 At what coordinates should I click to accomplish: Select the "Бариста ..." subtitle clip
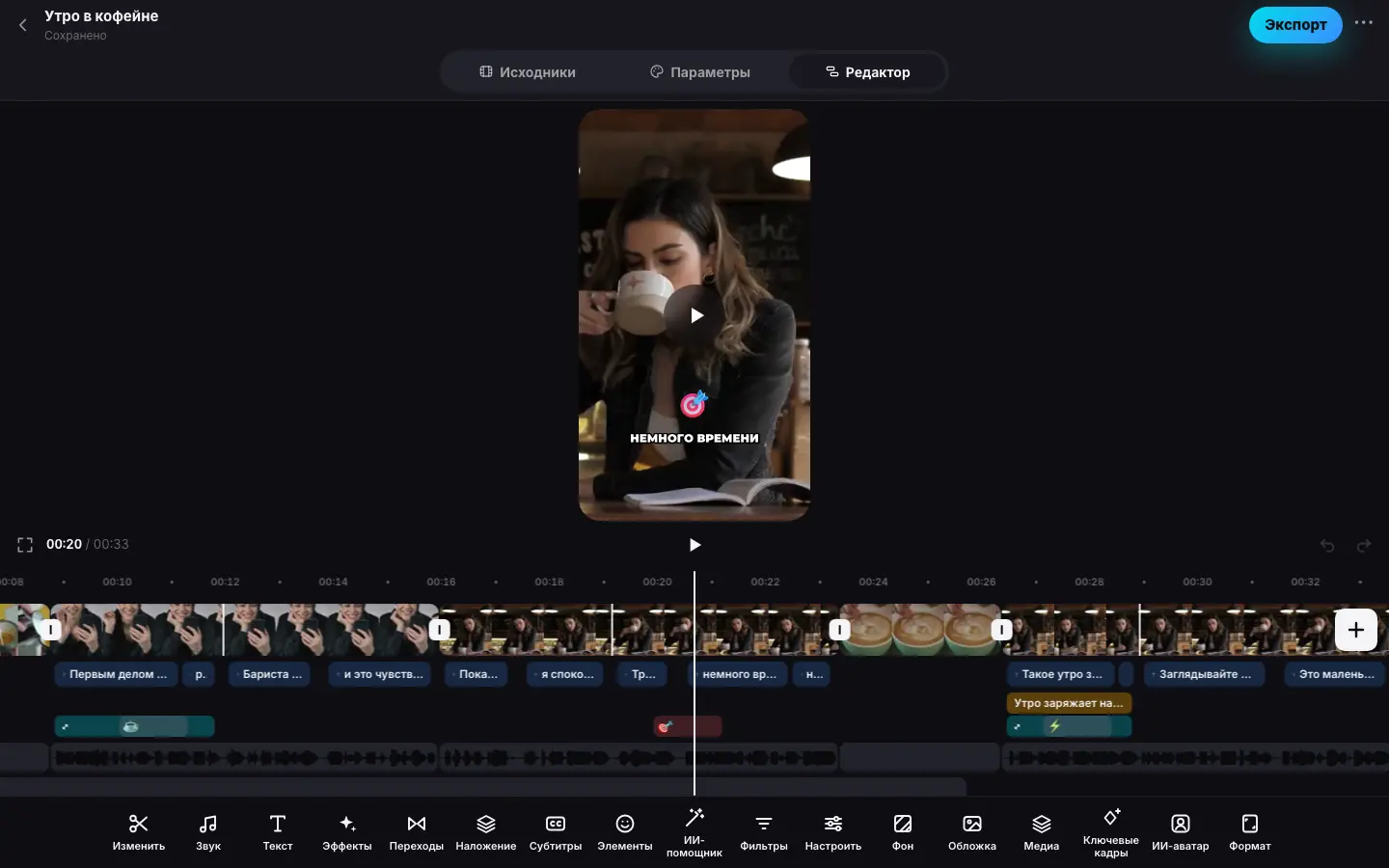tap(269, 674)
